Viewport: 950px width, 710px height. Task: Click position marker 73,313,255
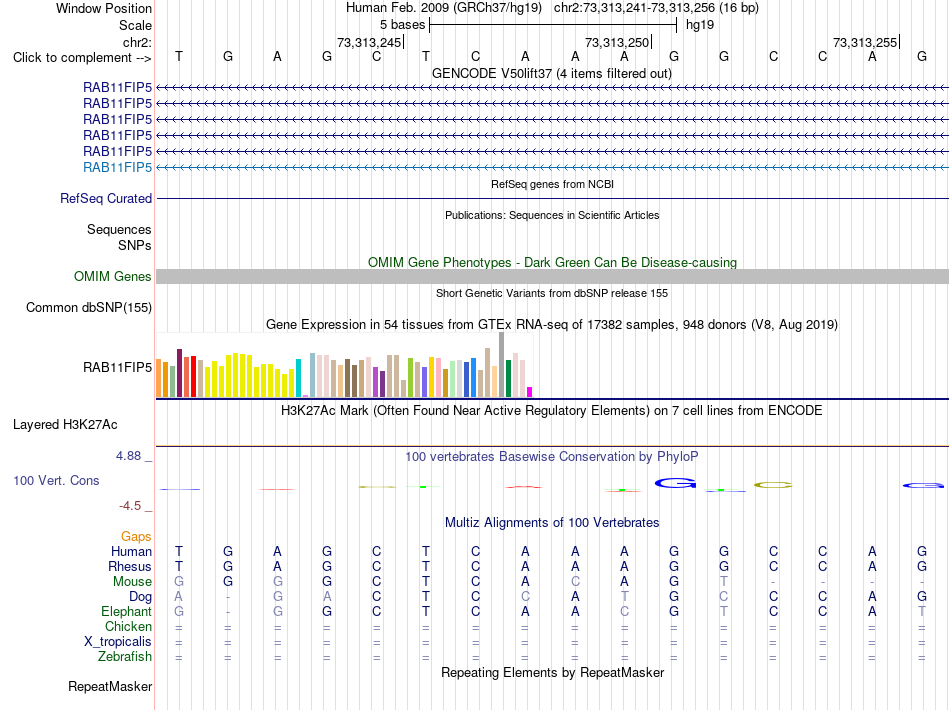click(x=865, y=42)
